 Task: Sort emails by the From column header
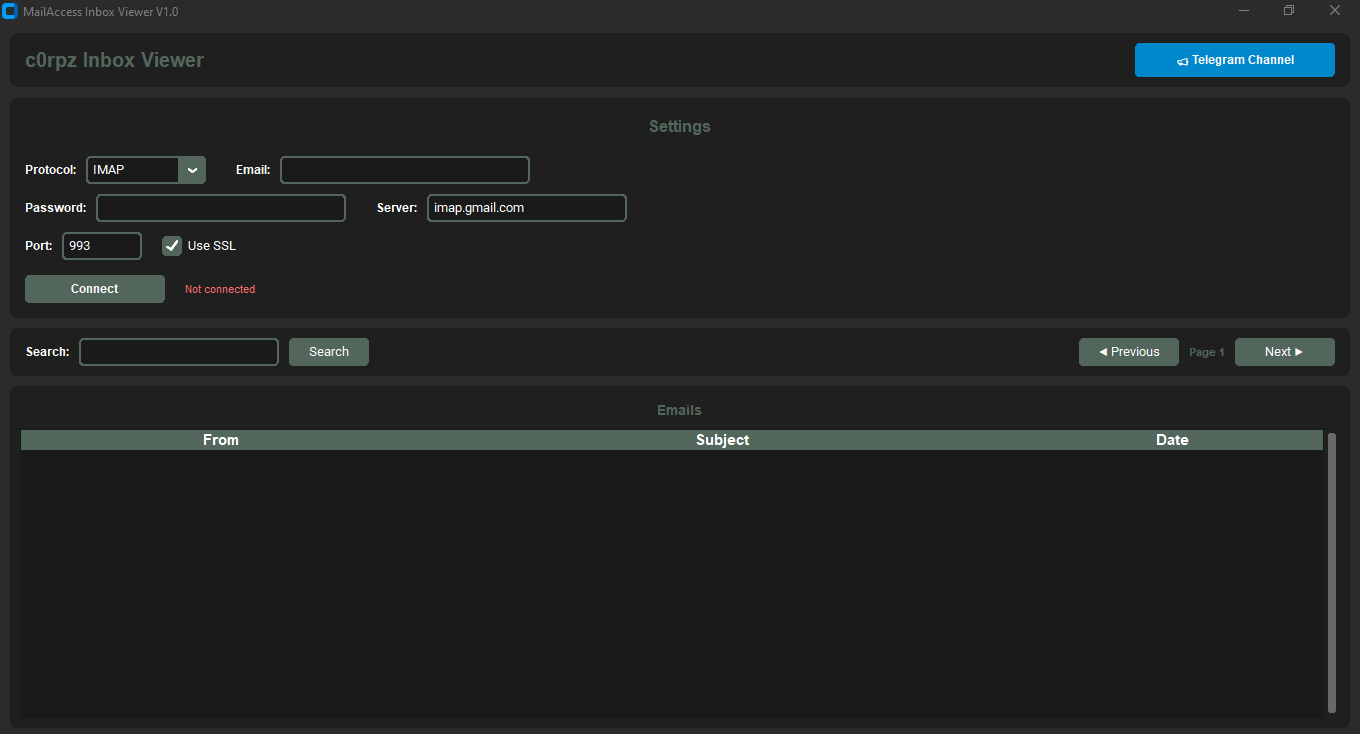tap(220, 440)
